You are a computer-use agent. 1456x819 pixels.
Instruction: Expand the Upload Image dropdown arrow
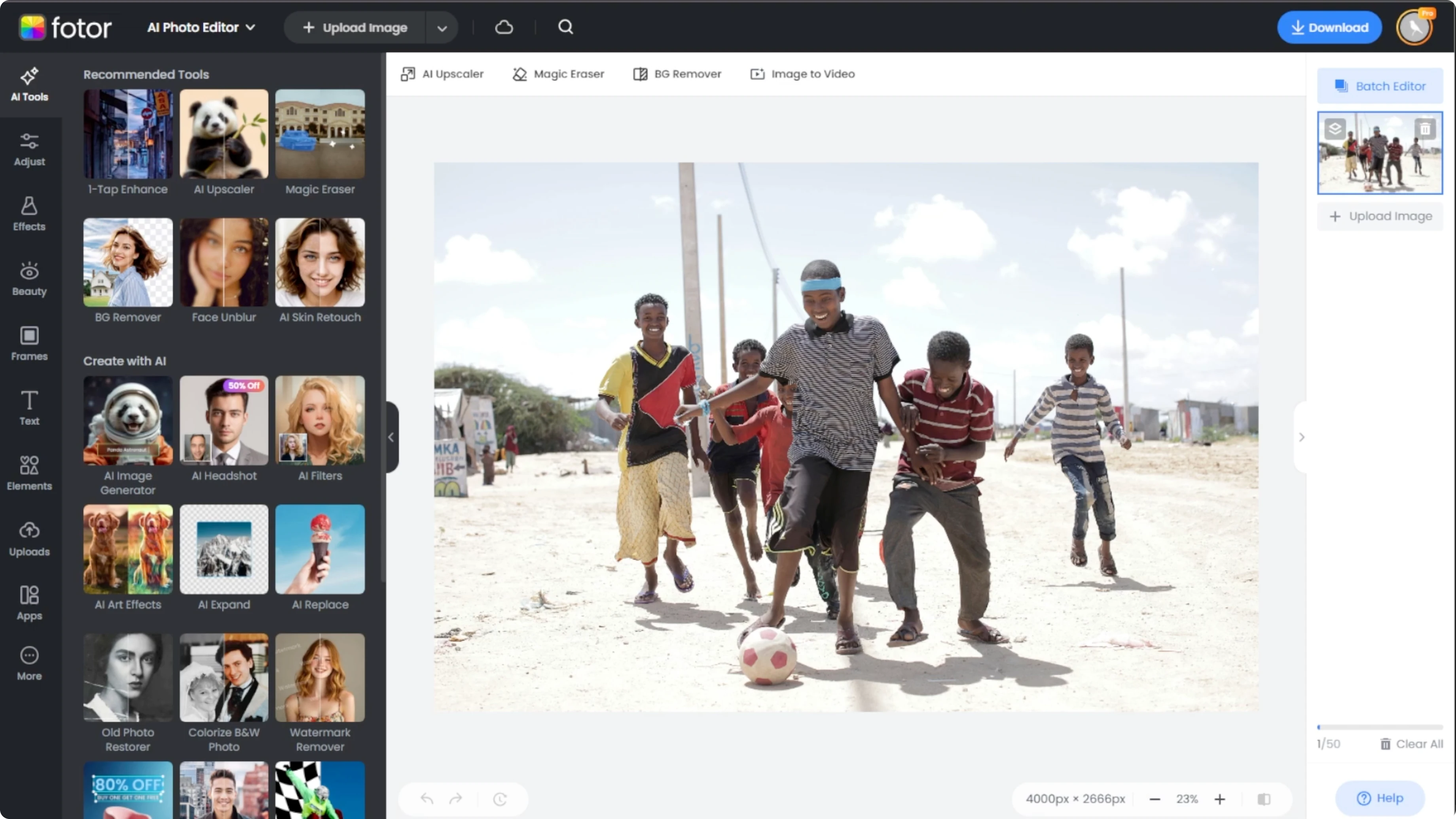click(x=442, y=28)
